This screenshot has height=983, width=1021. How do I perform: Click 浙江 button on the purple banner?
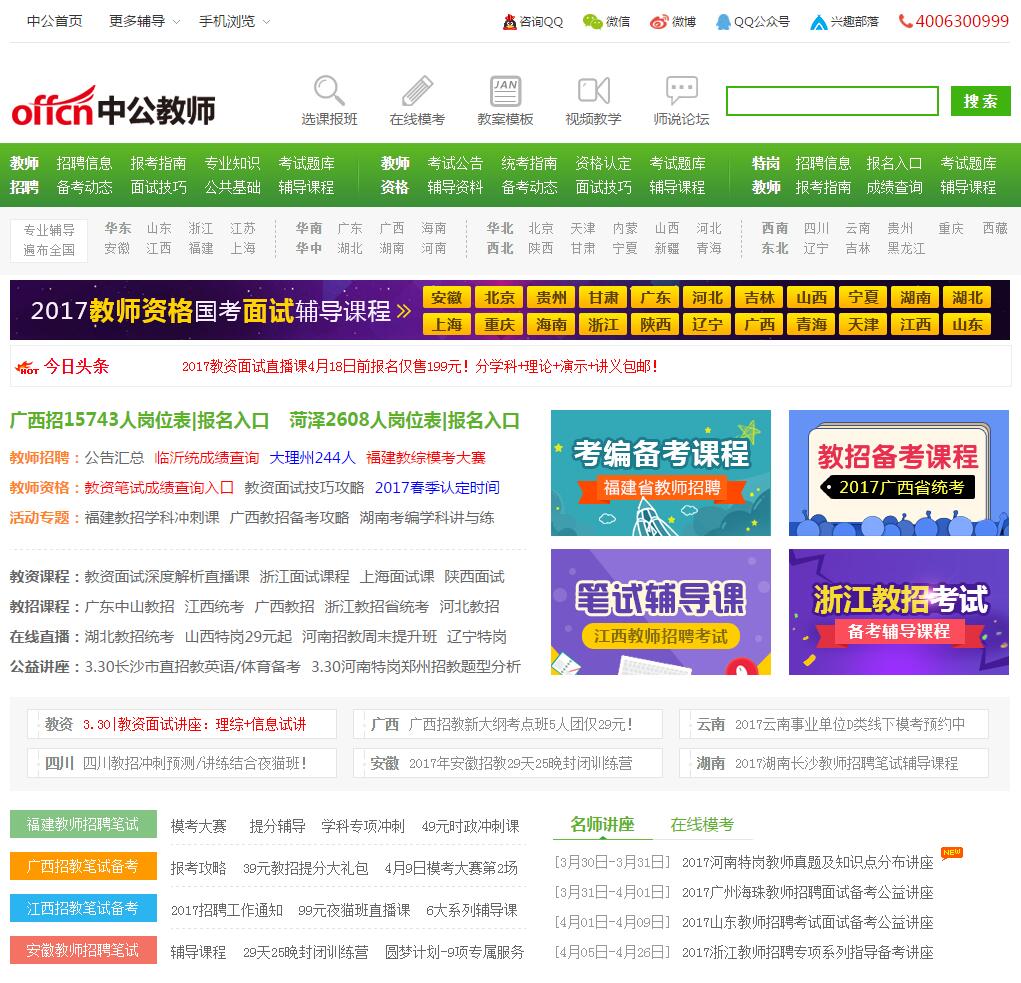tap(603, 324)
